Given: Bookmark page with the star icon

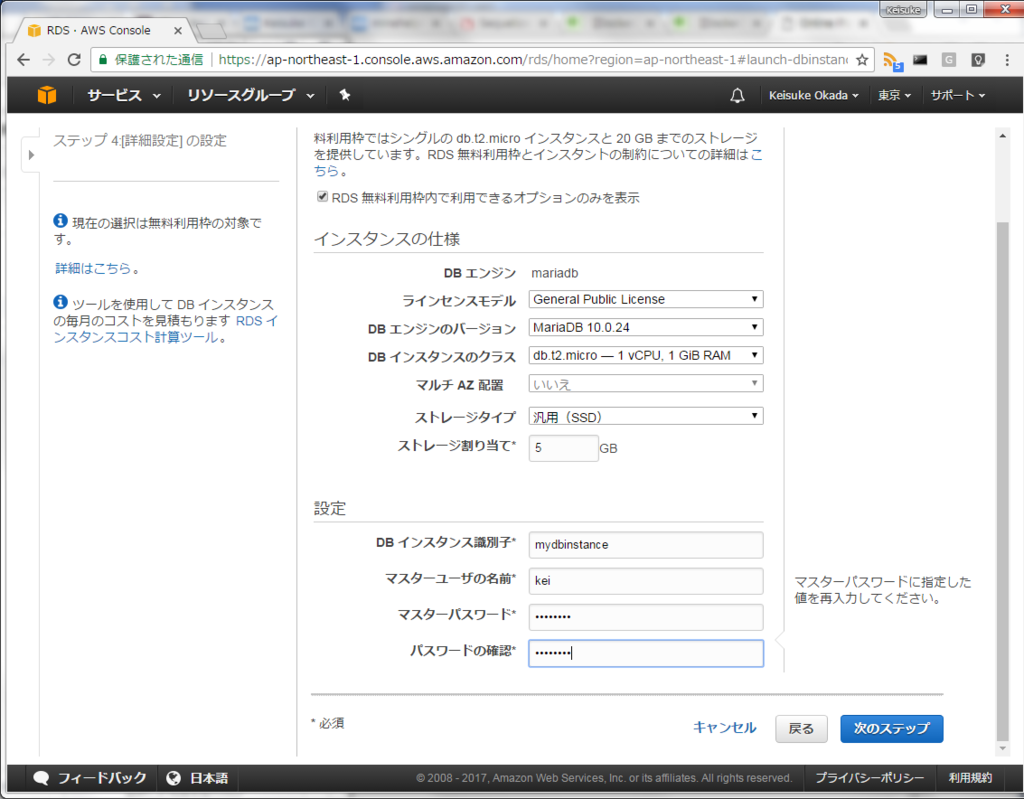Looking at the screenshot, I should 862,59.
